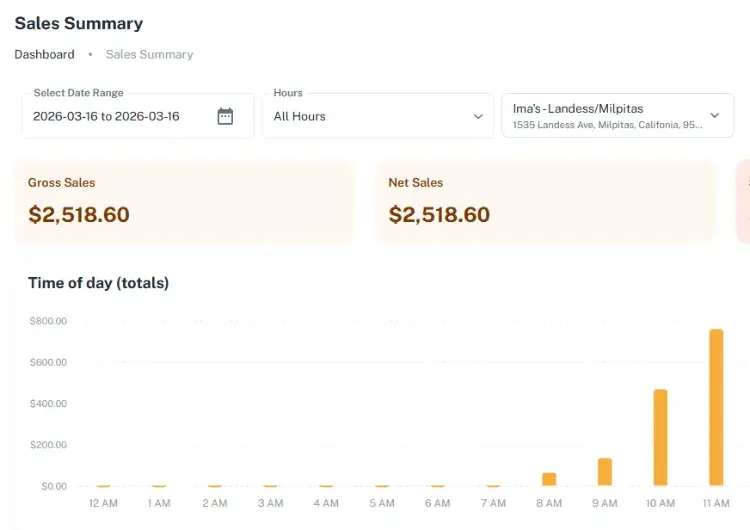
Task: Click the 6 AM x-axis label
Action: click(x=438, y=503)
